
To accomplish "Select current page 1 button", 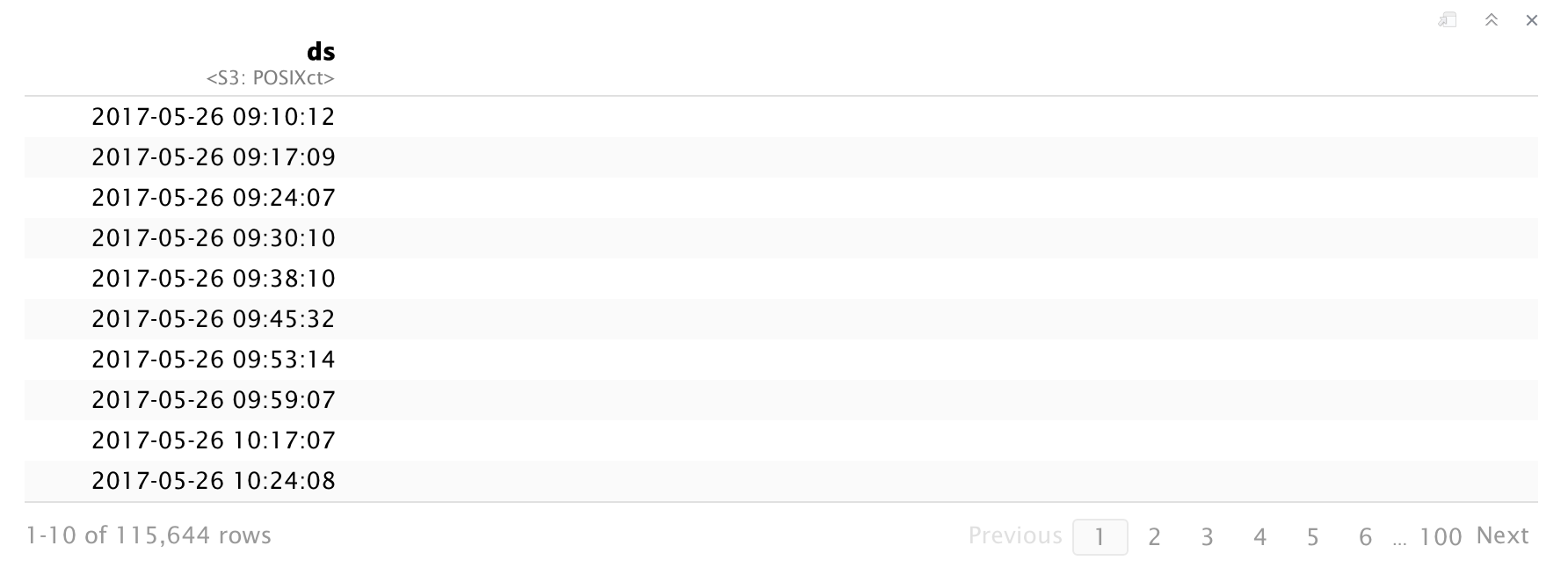I will tap(1100, 536).
